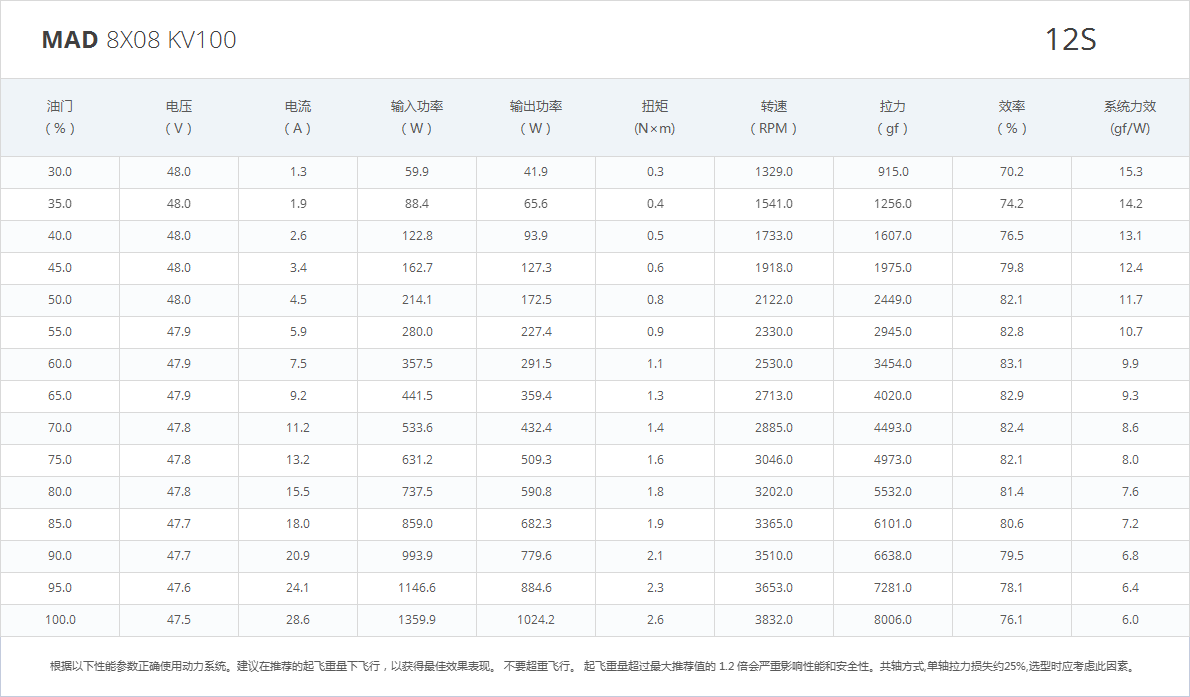Click input power "1359.9"
Viewport: 1190px width, 697px height.
click(x=417, y=620)
